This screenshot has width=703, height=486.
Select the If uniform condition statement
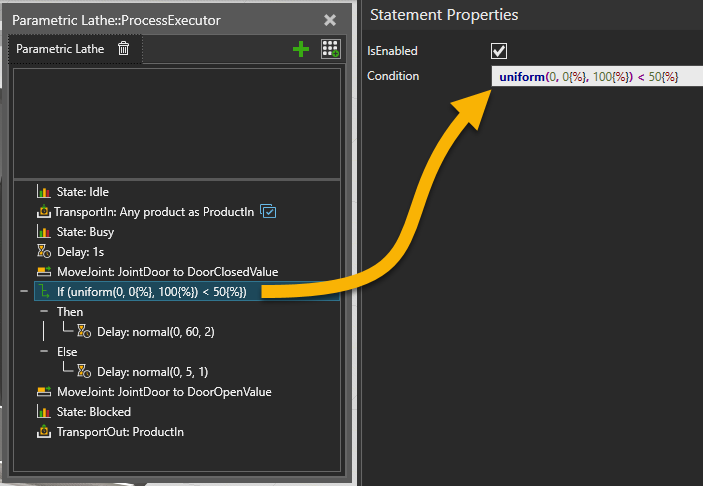[x=151, y=291]
